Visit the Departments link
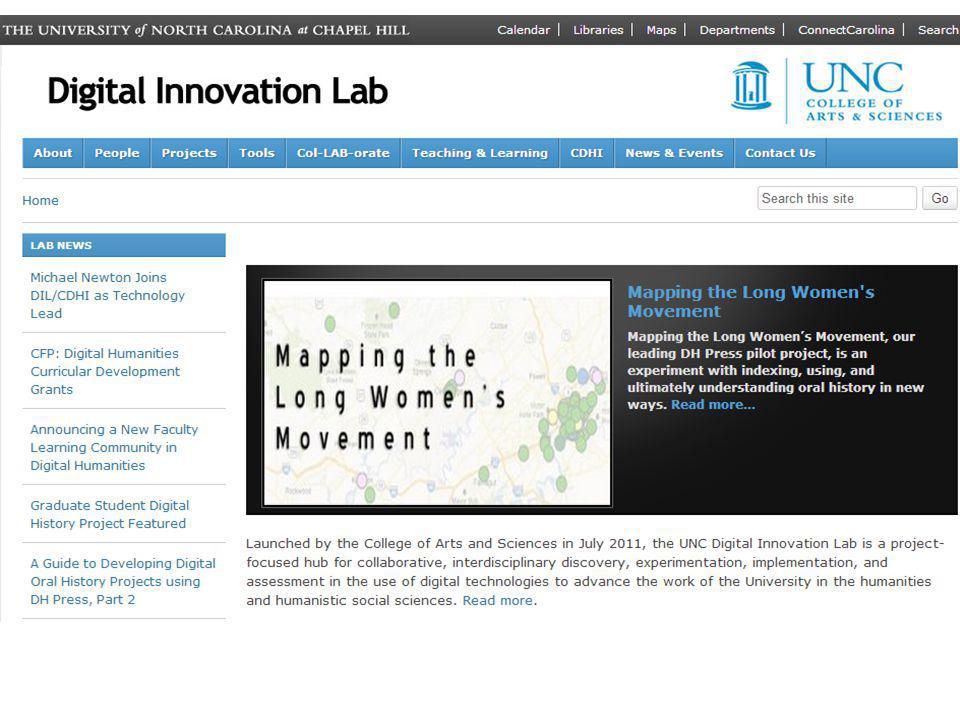Image resolution: width=960 pixels, height=720 pixels. (737, 29)
